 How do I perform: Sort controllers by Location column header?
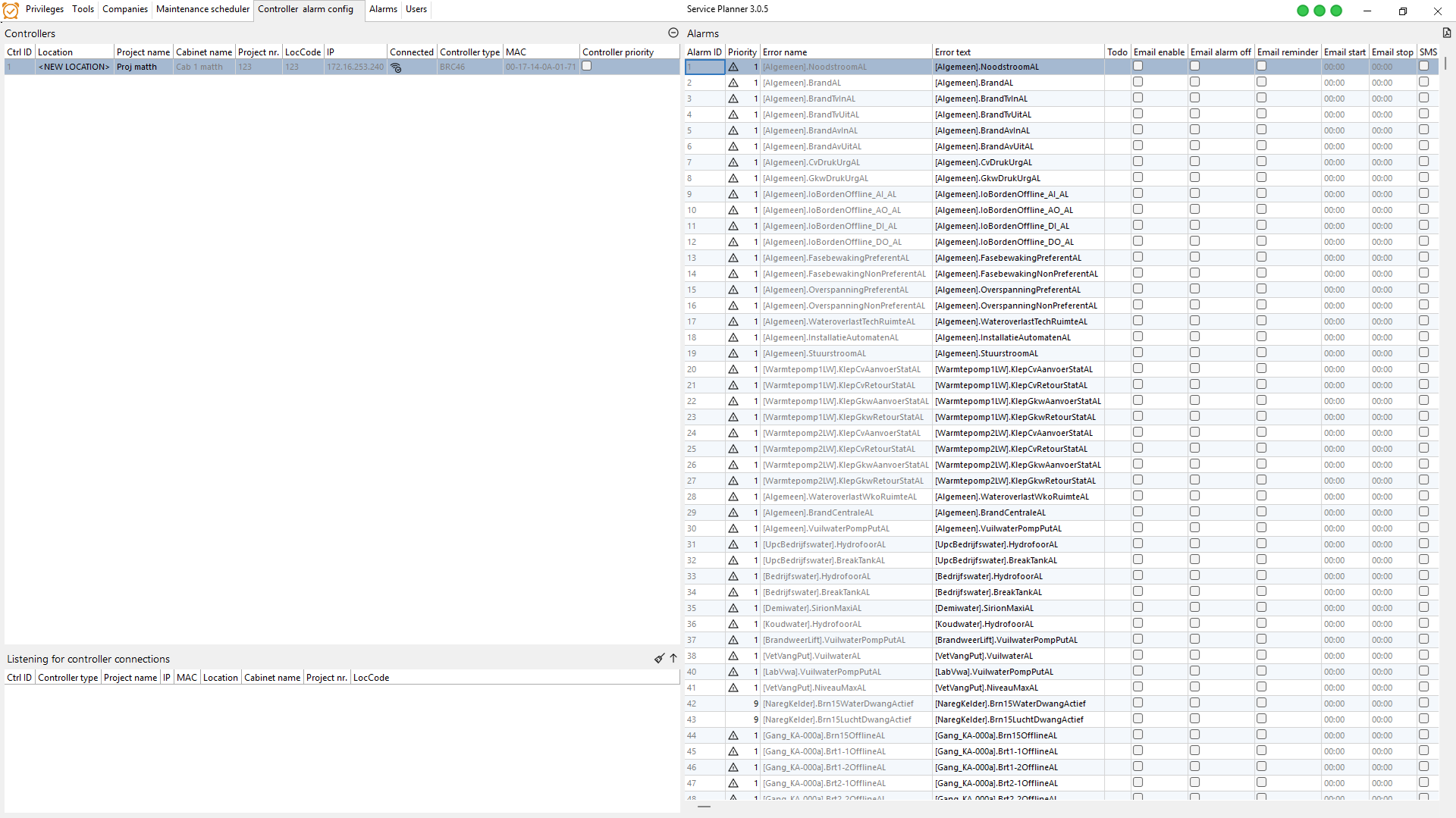(x=75, y=52)
